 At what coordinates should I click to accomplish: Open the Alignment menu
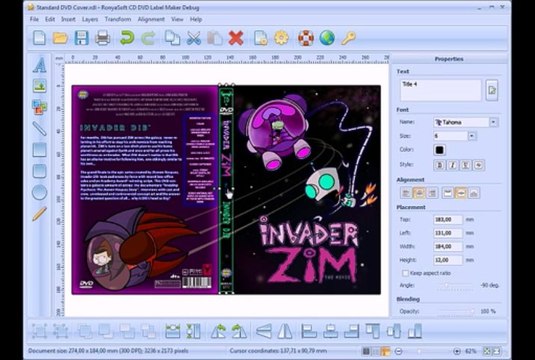pyautogui.click(x=151, y=19)
